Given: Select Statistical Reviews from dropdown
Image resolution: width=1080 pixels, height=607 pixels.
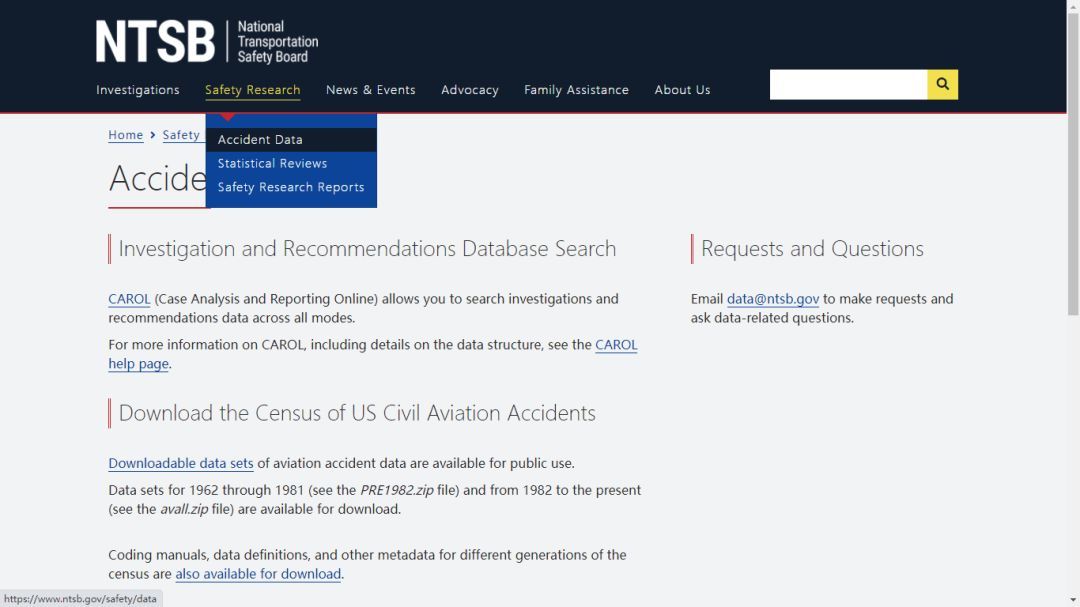Looking at the screenshot, I should [272, 163].
